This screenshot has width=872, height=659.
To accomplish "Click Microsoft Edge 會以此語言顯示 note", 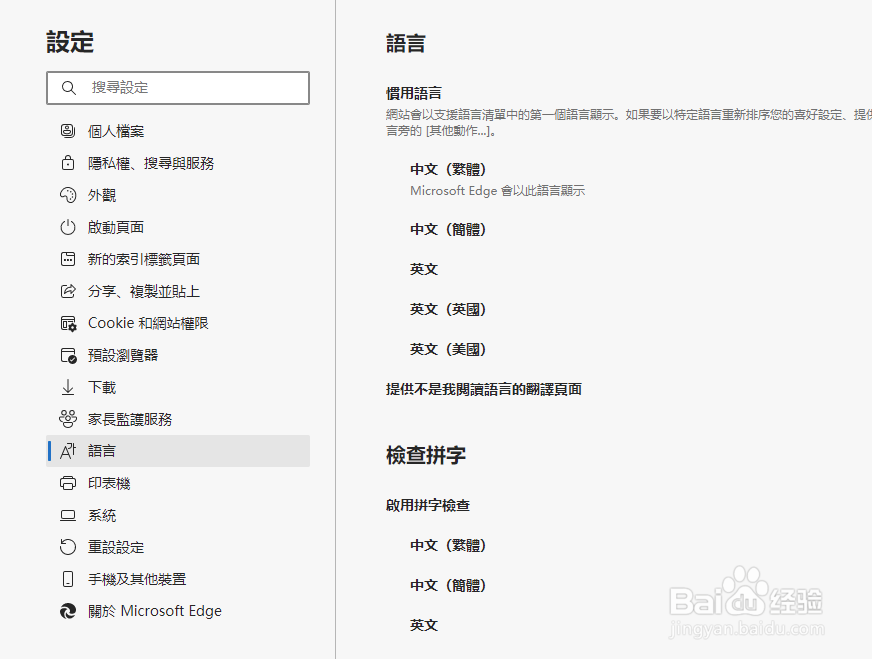I will pos(498,191).
